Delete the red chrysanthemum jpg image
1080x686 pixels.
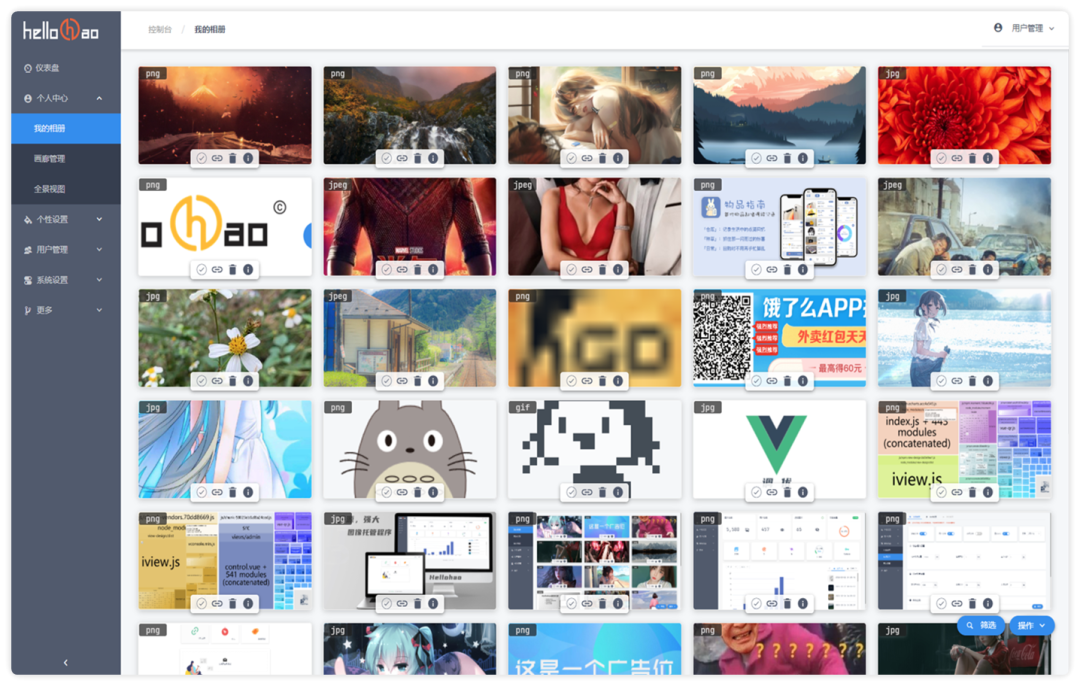(973, 158)
